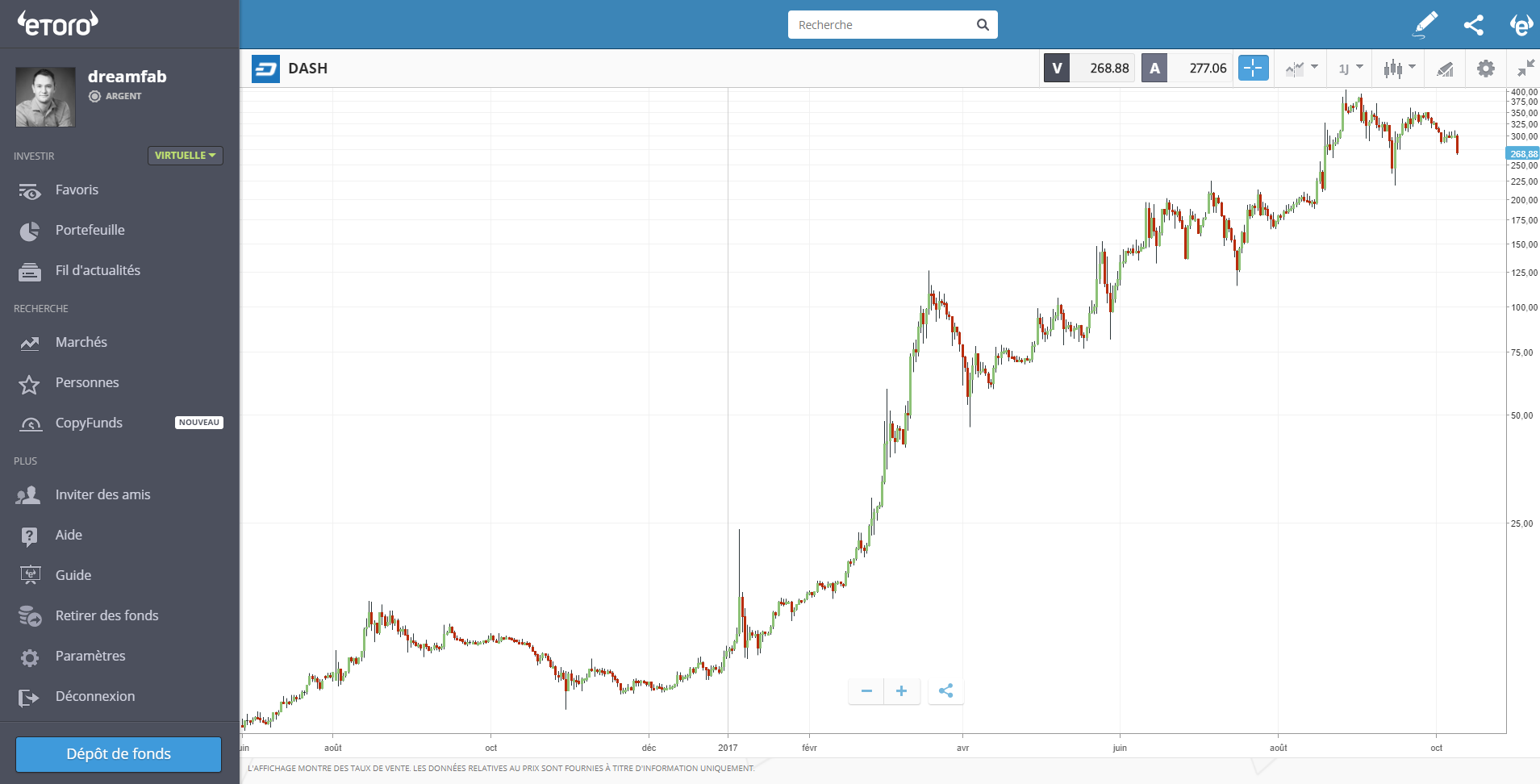Click the drawing tools pencil-chart icon
The image size is (1540, 784).
tap(1445, 69)
